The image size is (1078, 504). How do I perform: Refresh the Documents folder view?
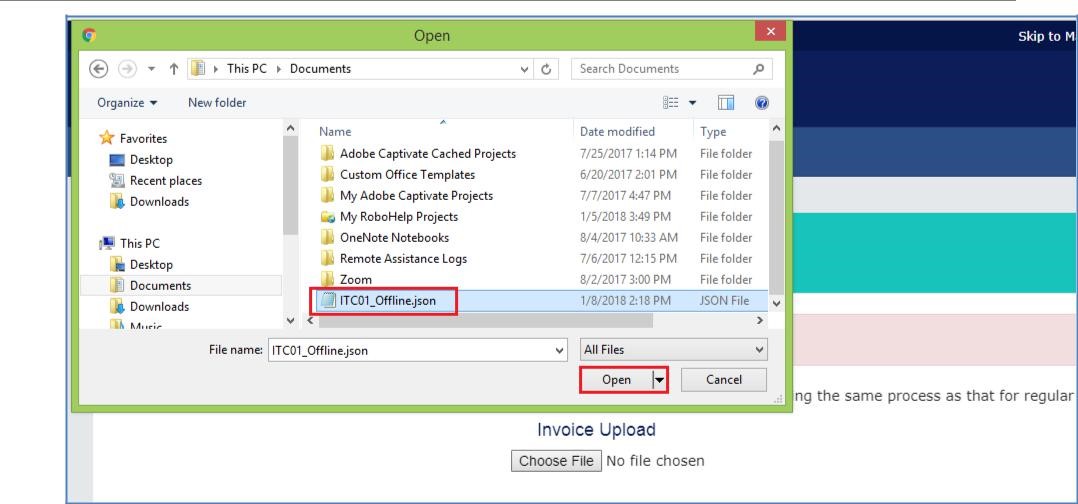[546, 69]
